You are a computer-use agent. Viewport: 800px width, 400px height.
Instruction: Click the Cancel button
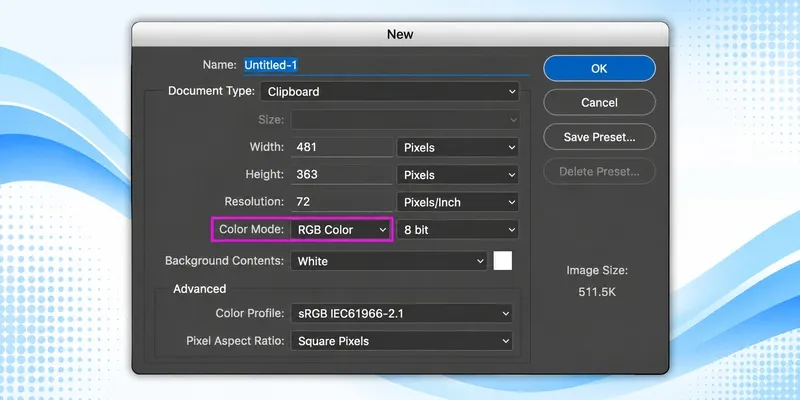pyautogui.click(x=599, y=103)
